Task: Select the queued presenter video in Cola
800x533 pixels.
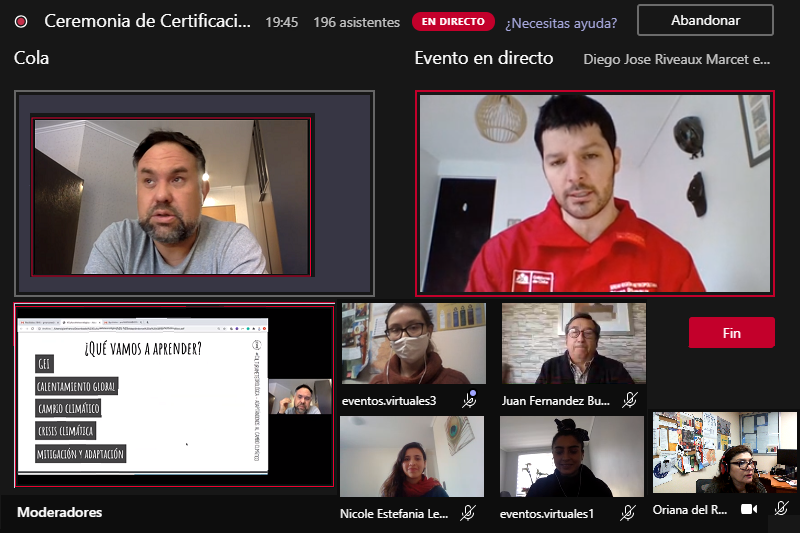Action: [171, 196]
